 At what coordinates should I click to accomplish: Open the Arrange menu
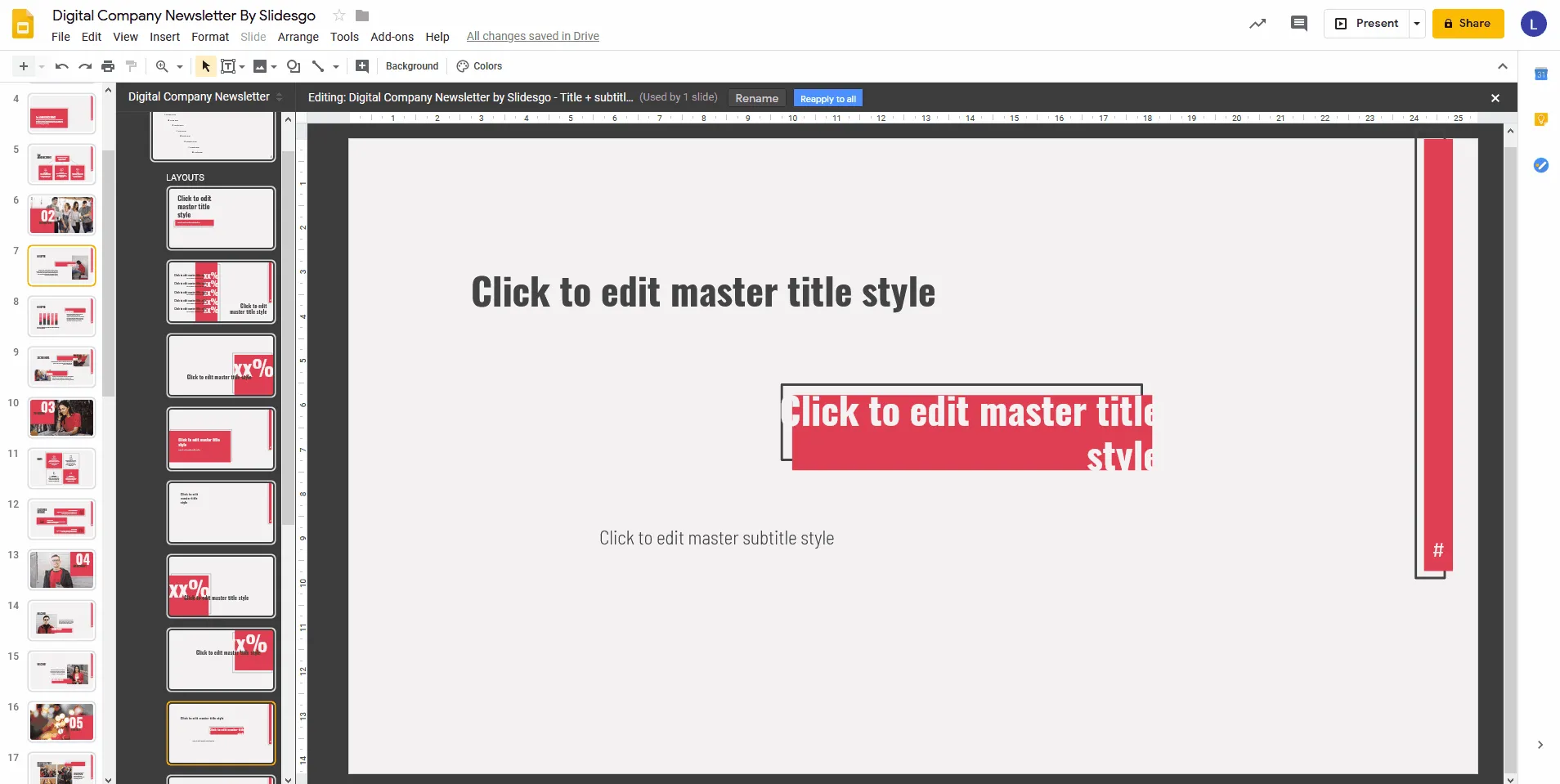click(x=298, y=37)
